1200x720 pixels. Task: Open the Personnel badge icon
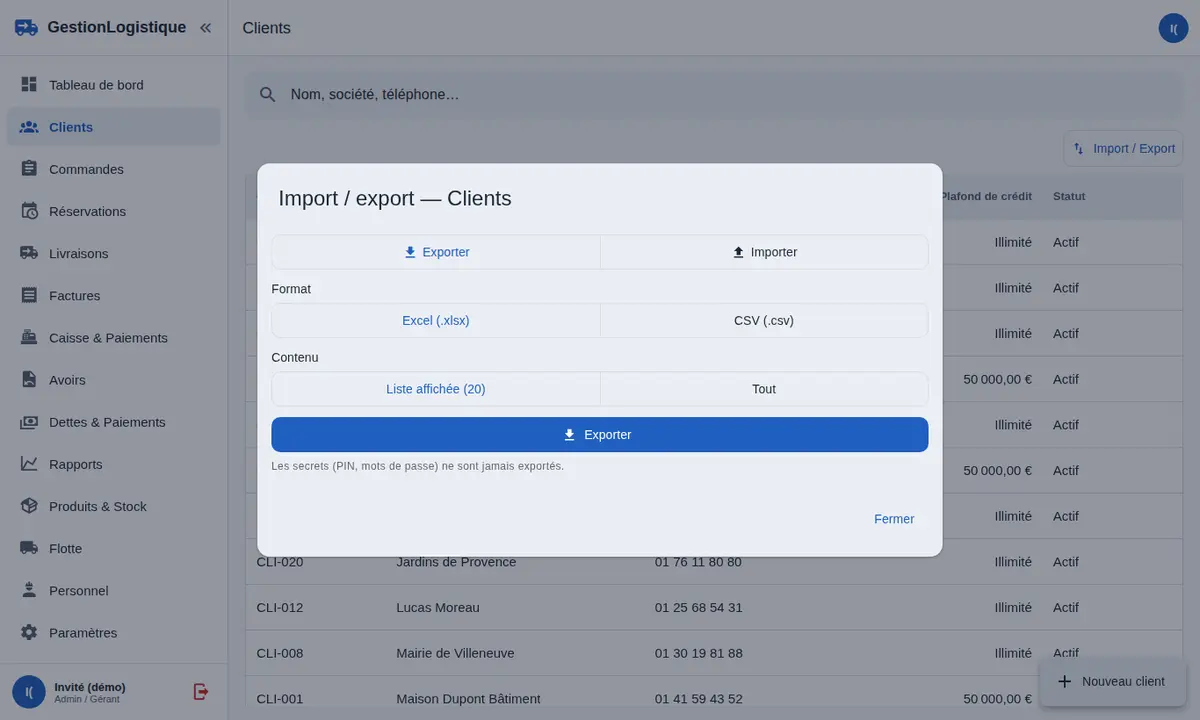(29, 590)
